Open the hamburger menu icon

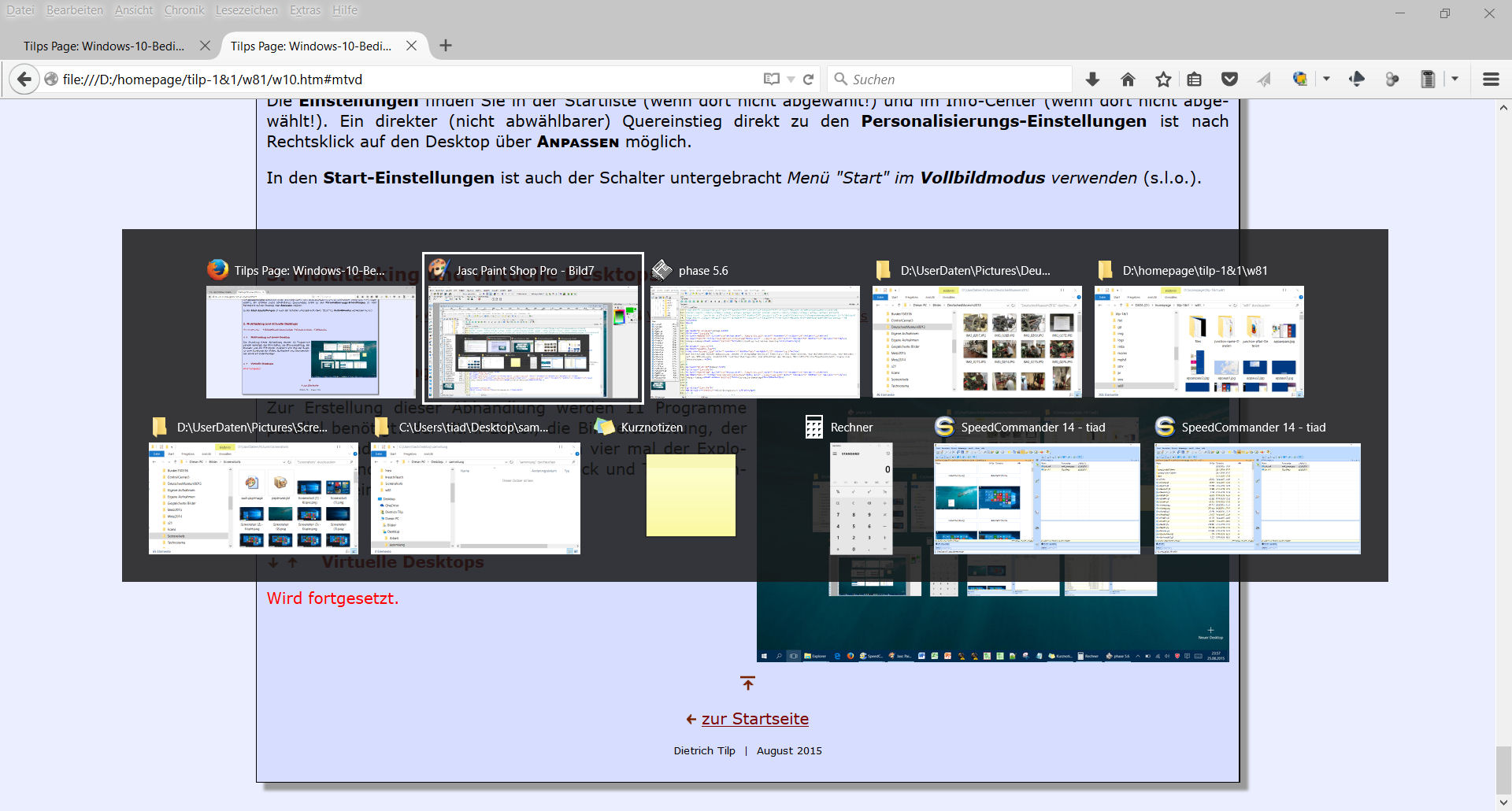(1491, 79)
